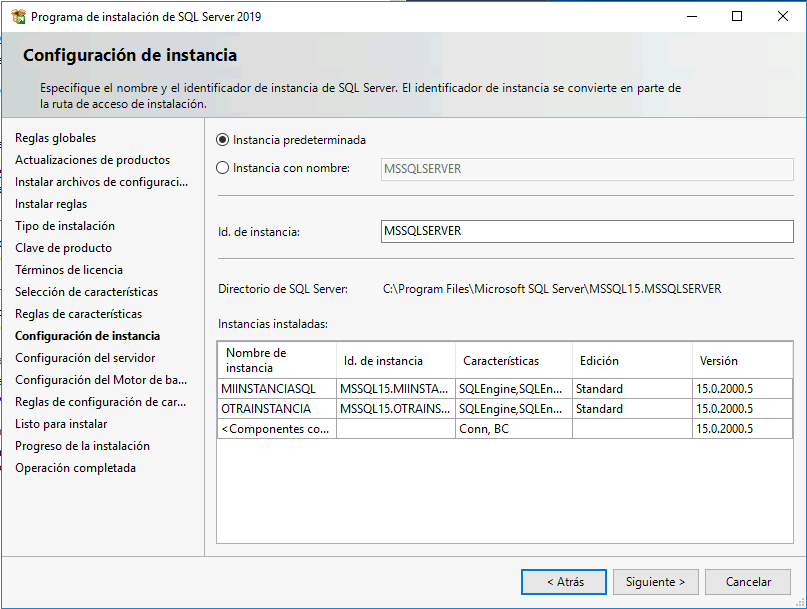
Task: Click Configuración de instancia in sidebar
Action: [87, 336]
